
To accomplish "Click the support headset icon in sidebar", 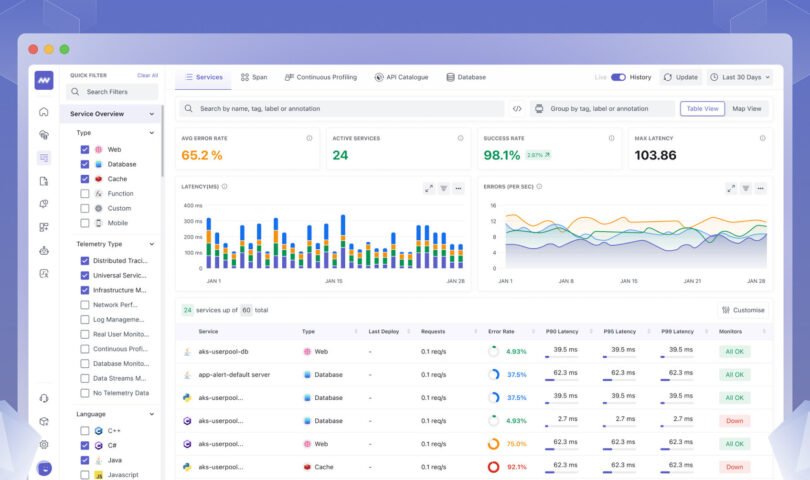I will pyautogui.click(x=44, y=398).
